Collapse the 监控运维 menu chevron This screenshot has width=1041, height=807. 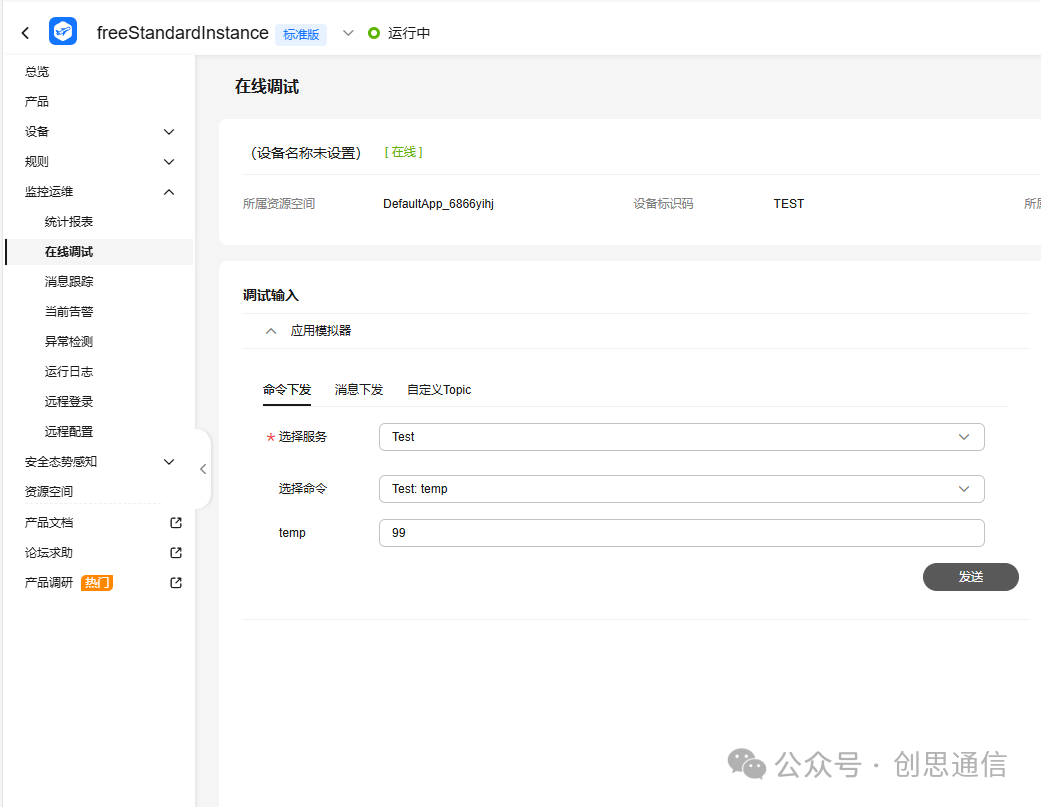click(169, 192)
